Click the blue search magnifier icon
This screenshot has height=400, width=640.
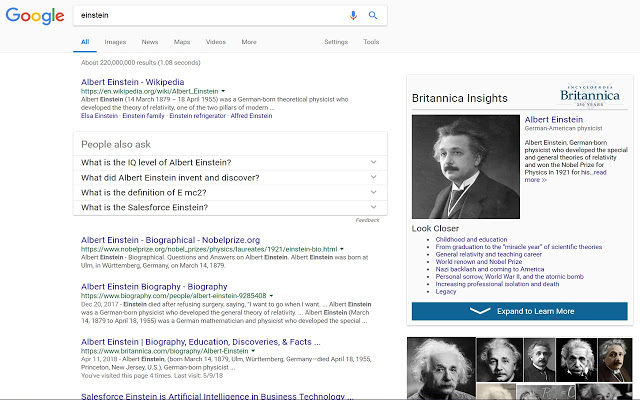(x=373, y=16)
